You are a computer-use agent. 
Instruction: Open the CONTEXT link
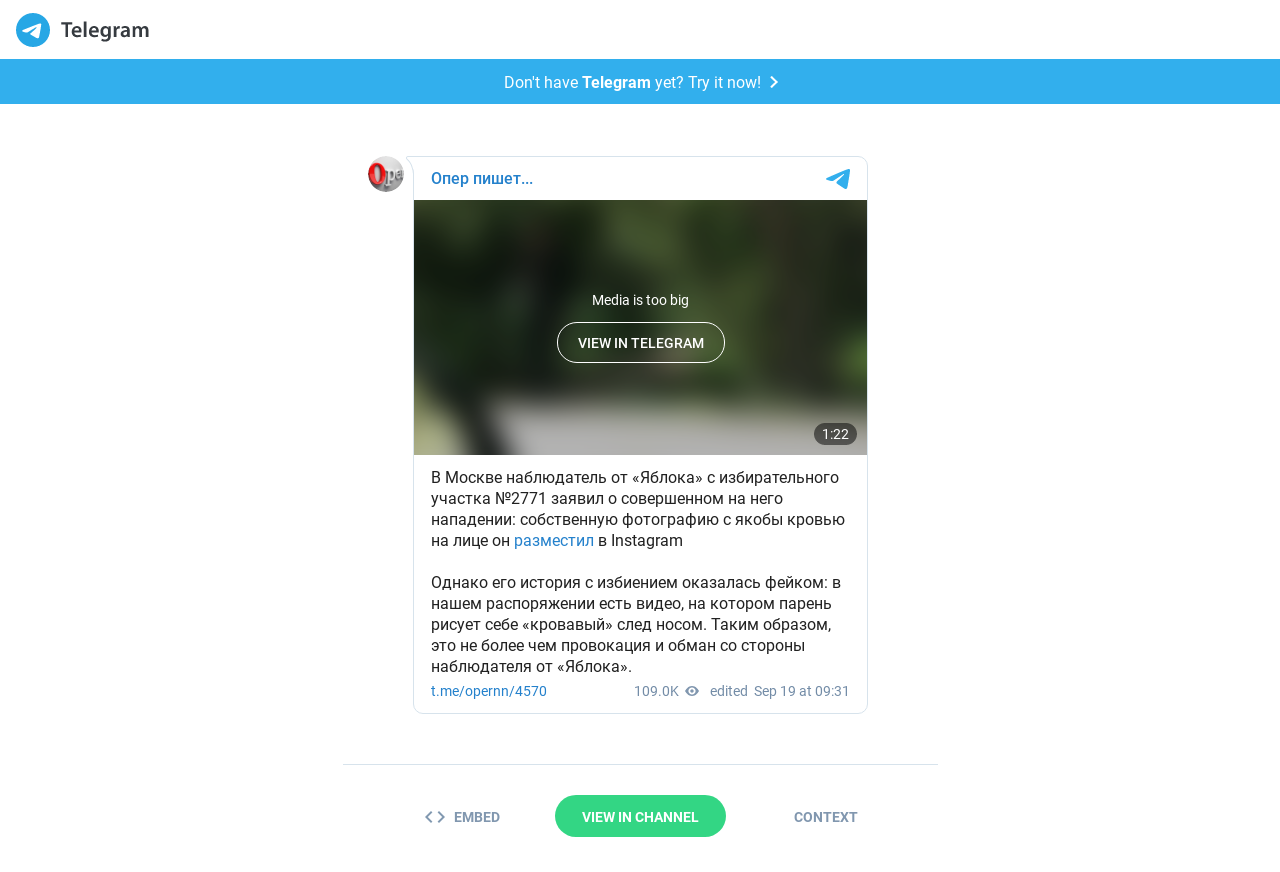826,817
